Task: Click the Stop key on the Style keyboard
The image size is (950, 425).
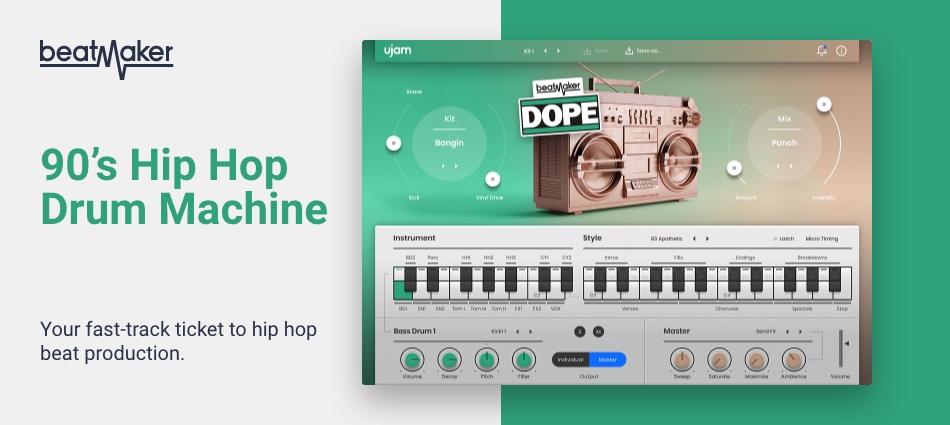Action: click(842, 295)
